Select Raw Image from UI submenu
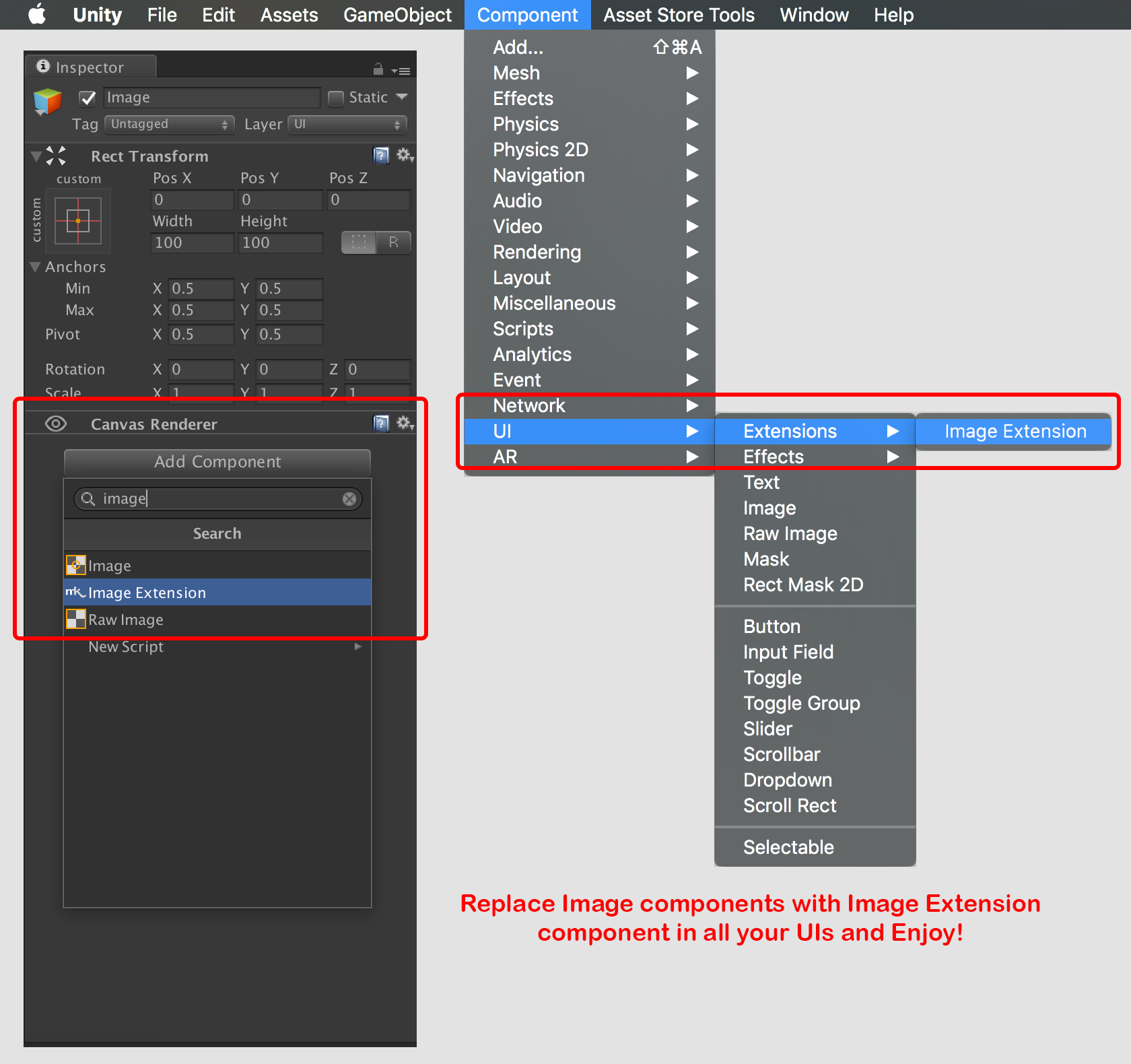This screenshot has height=1064, width=1131. tap(815, 533)
